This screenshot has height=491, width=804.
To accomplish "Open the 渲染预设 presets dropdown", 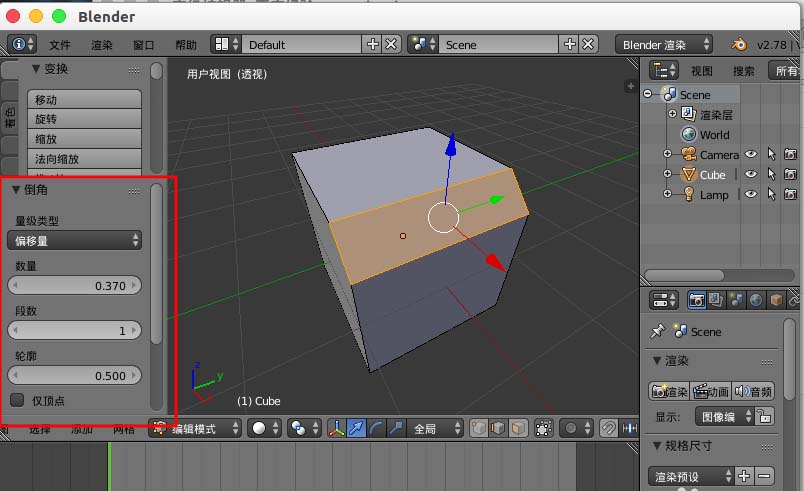I will [x=691, y=476].
